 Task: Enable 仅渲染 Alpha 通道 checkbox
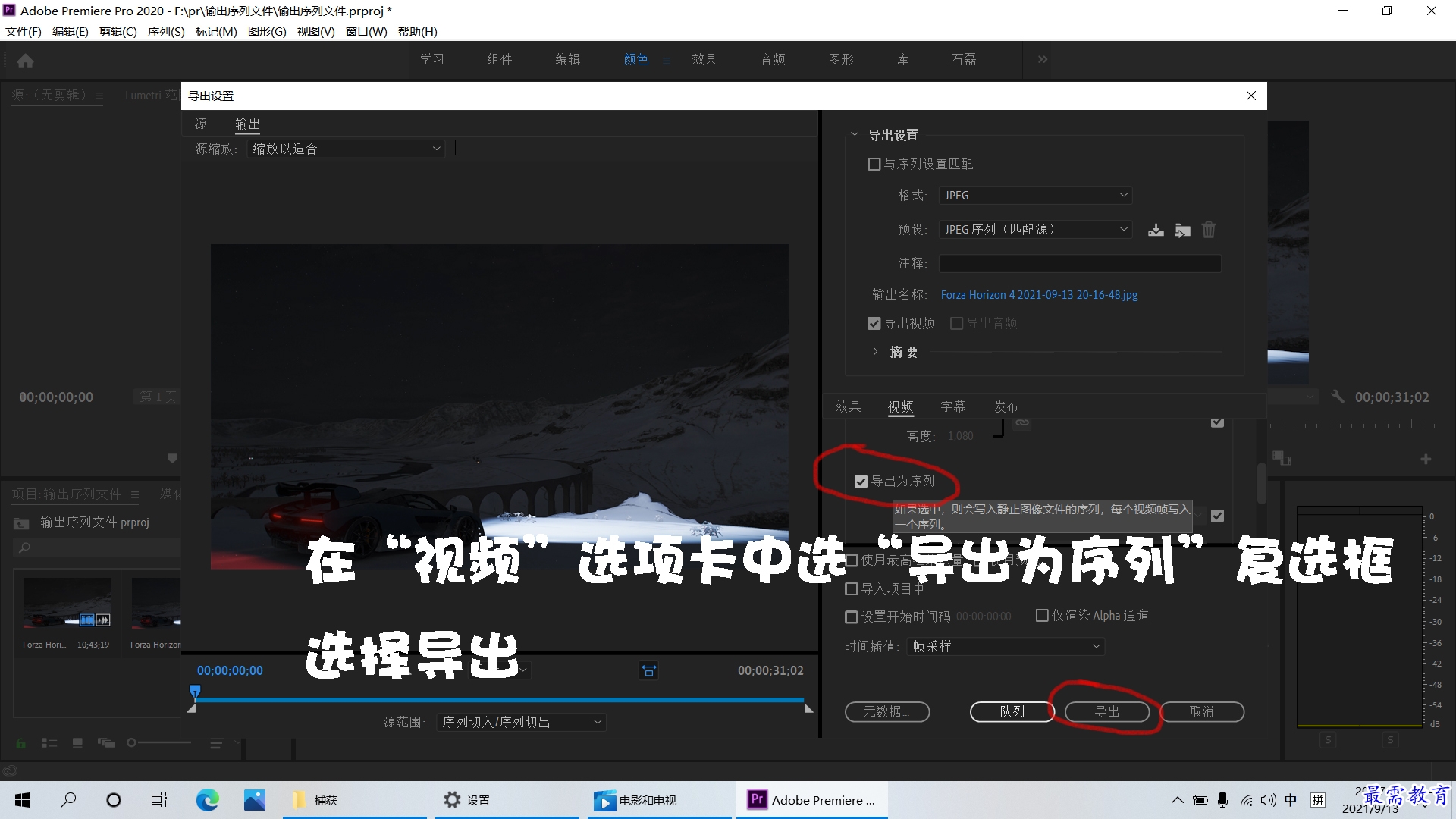click(1042, 616)
